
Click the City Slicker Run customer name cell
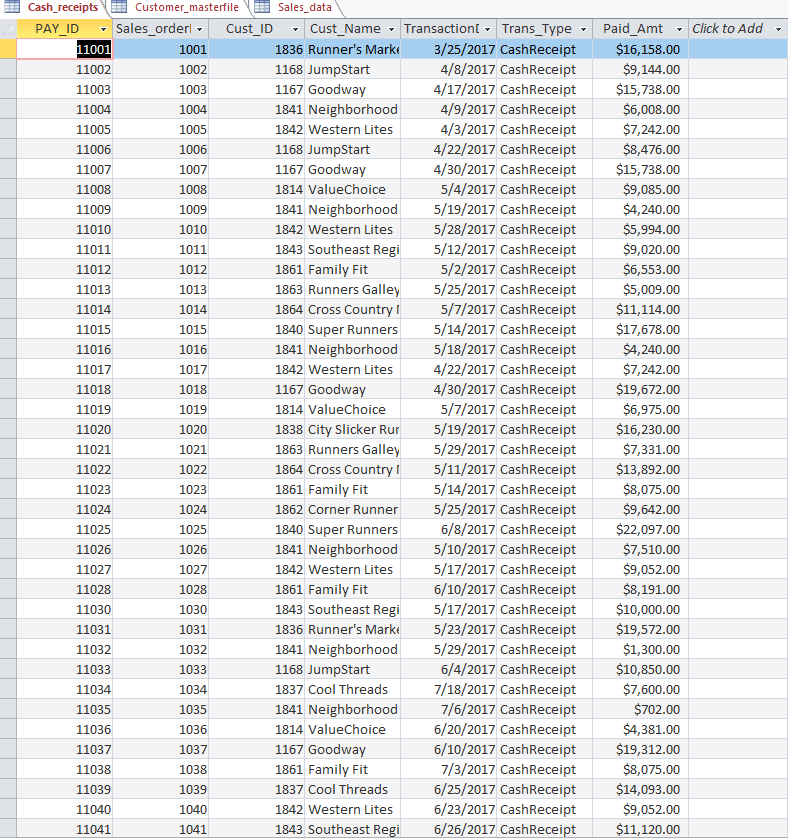click(353, 429)
